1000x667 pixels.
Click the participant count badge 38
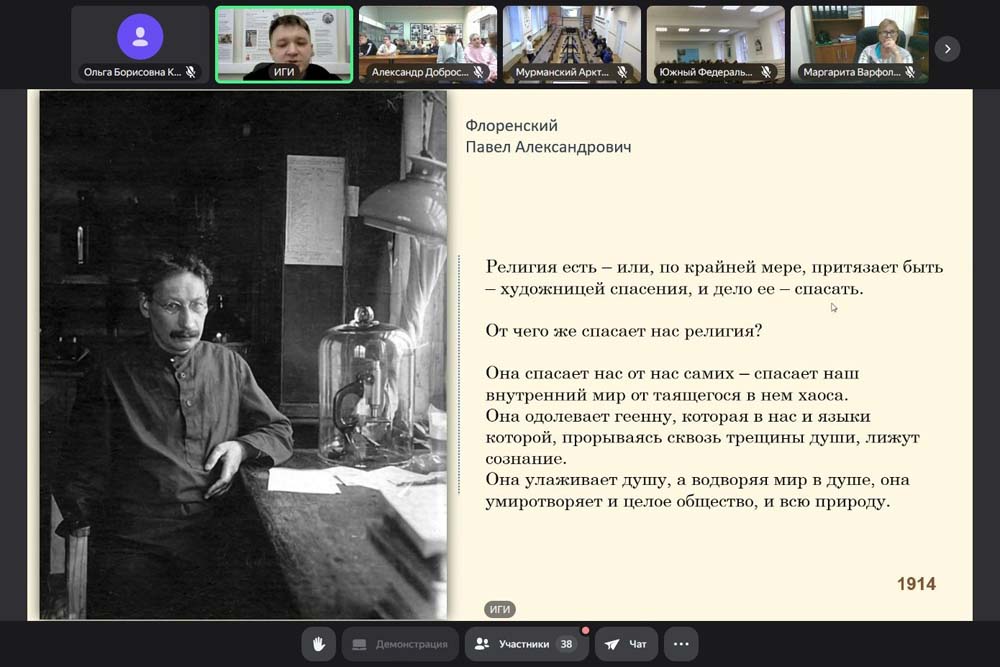pyautogui.click(x=566, y=644)
